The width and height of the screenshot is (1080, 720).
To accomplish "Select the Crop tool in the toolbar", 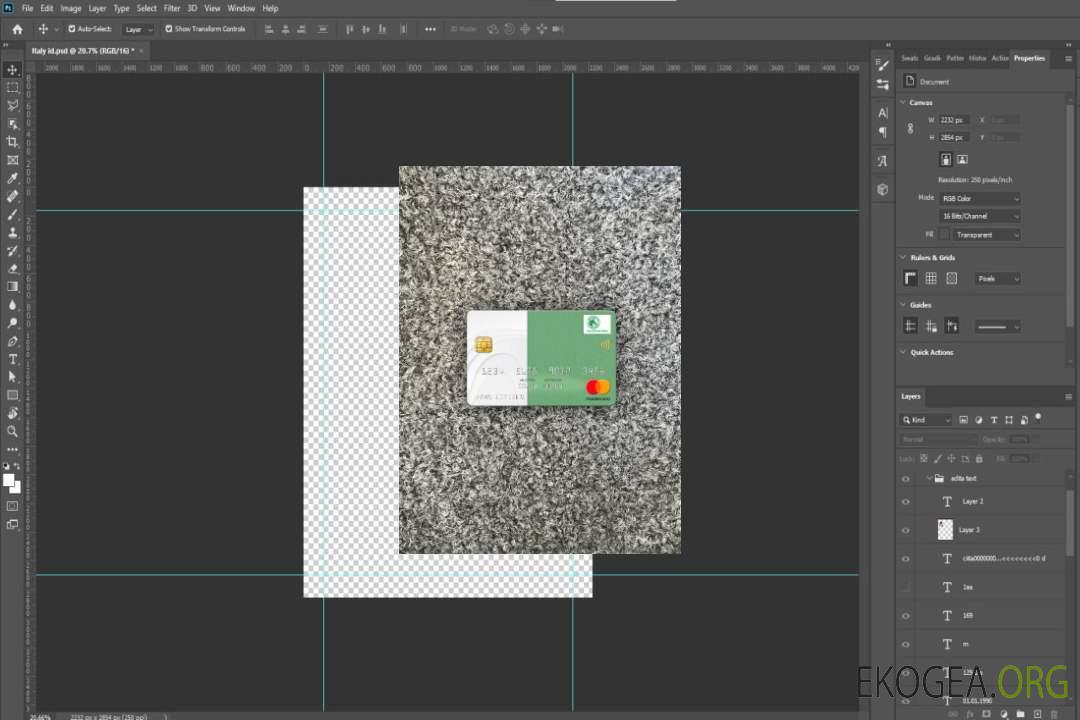I will click(x=13, y=142).
